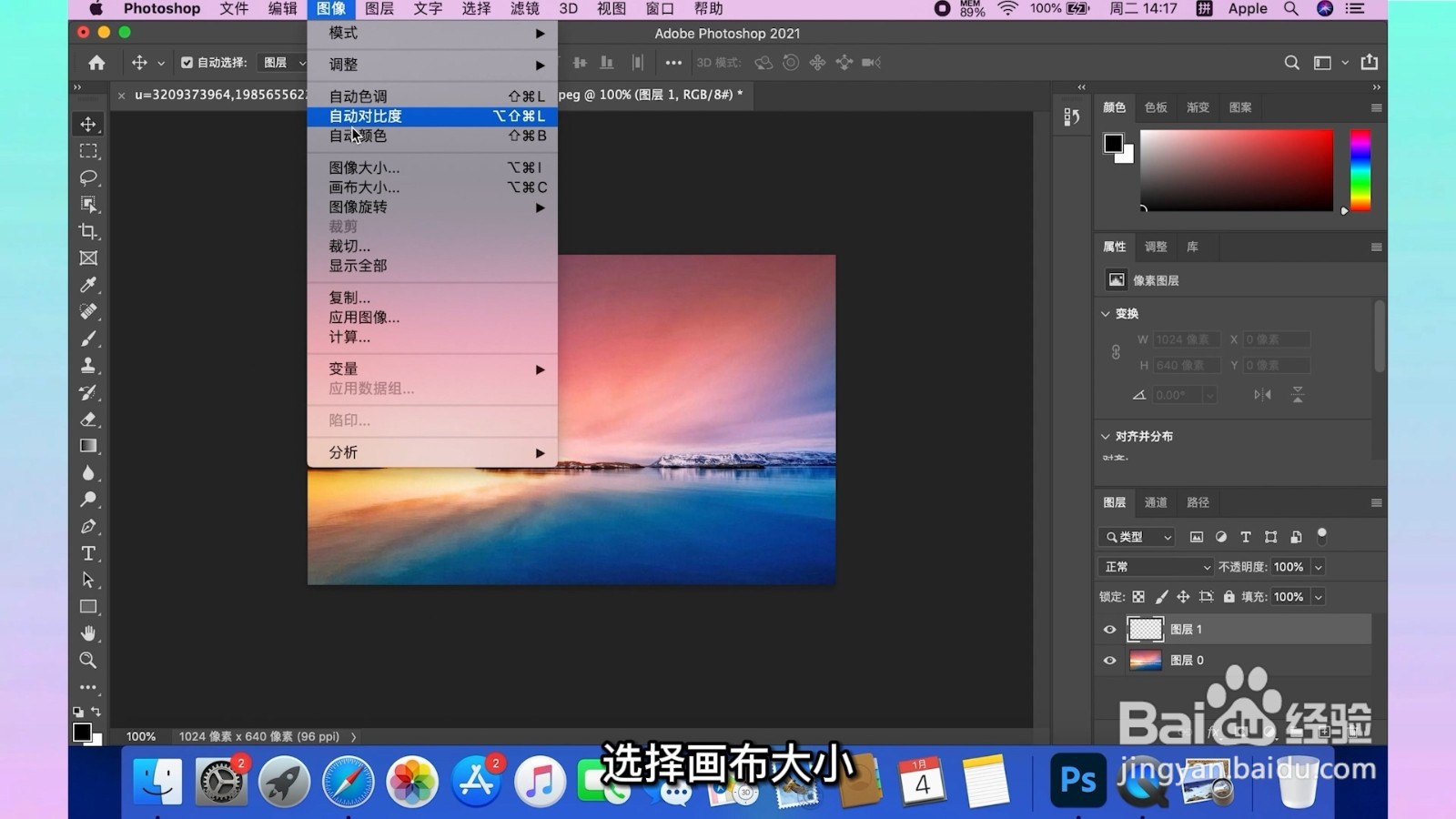Select the Move tool in the toolbar
1456x819 pixels.
click(x=88, y=124)
